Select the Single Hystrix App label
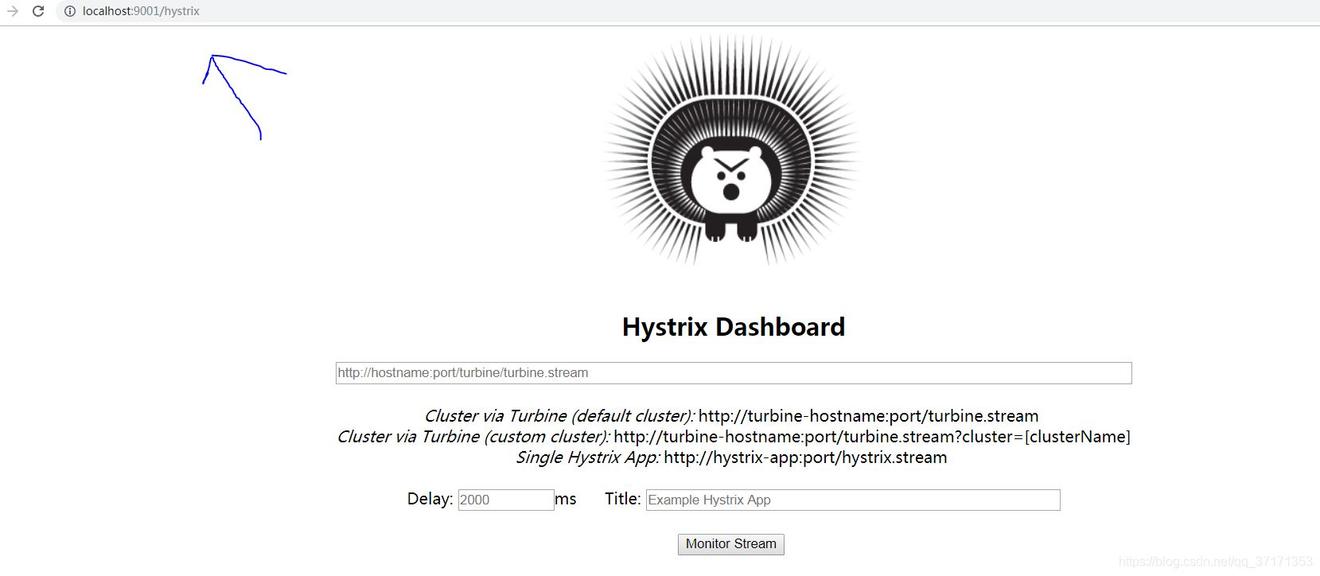Viewport: 1320px width, 576px height. click(x=588, y=458)
